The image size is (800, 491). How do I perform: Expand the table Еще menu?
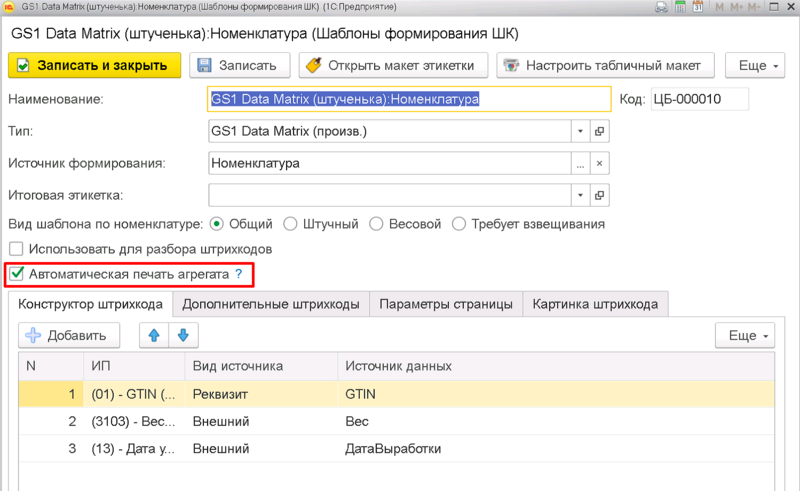click(x=745, y=335)
